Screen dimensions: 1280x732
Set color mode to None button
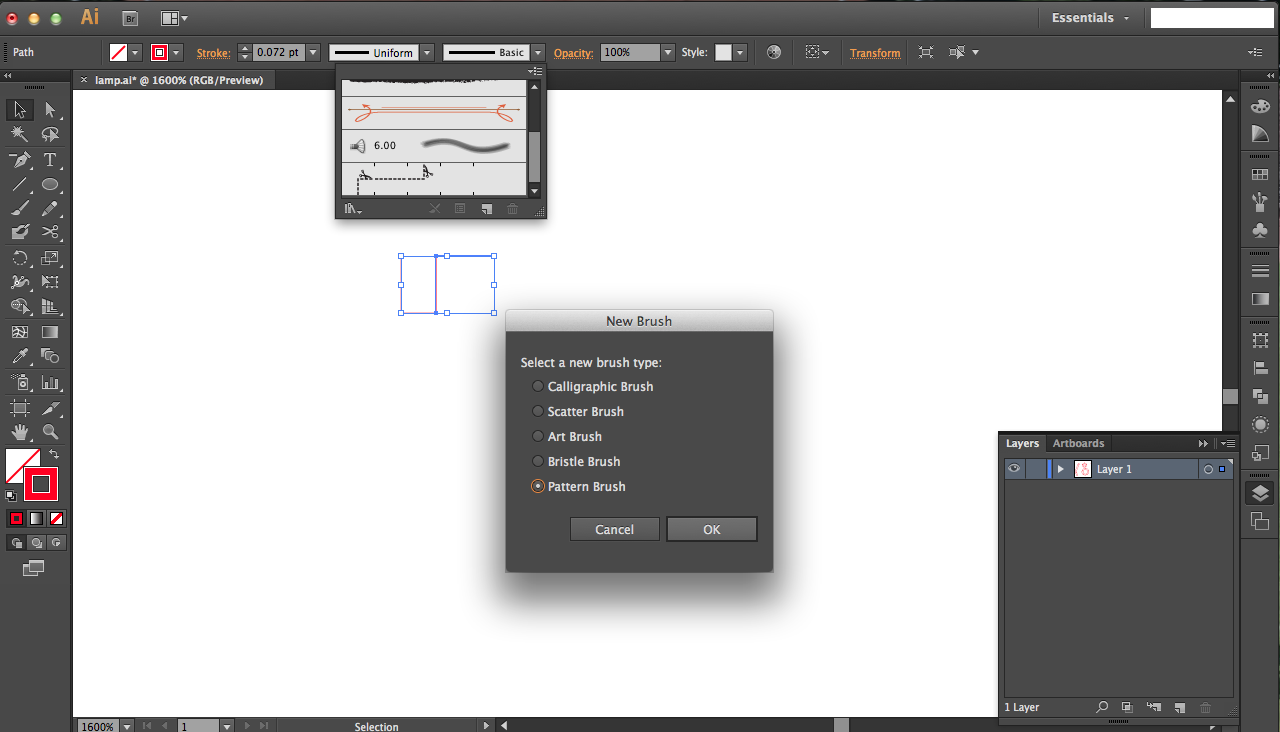[57, 518]
